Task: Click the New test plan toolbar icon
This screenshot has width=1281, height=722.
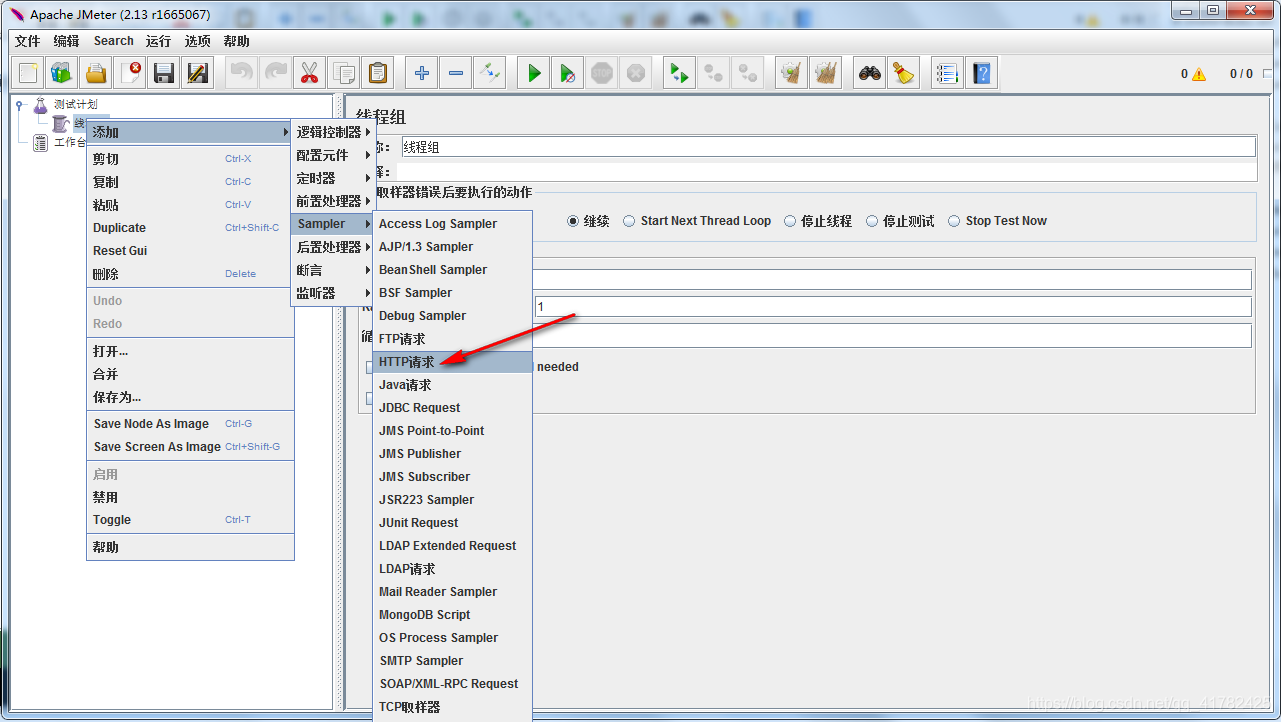Action: (28, 73)
